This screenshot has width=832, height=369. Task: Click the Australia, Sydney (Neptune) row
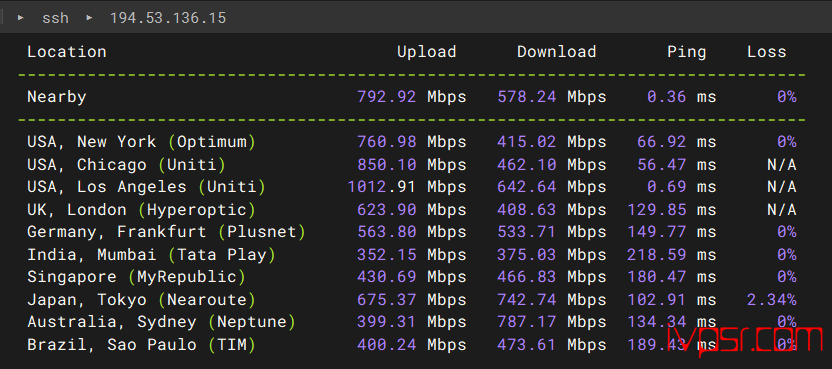(412, 322)
